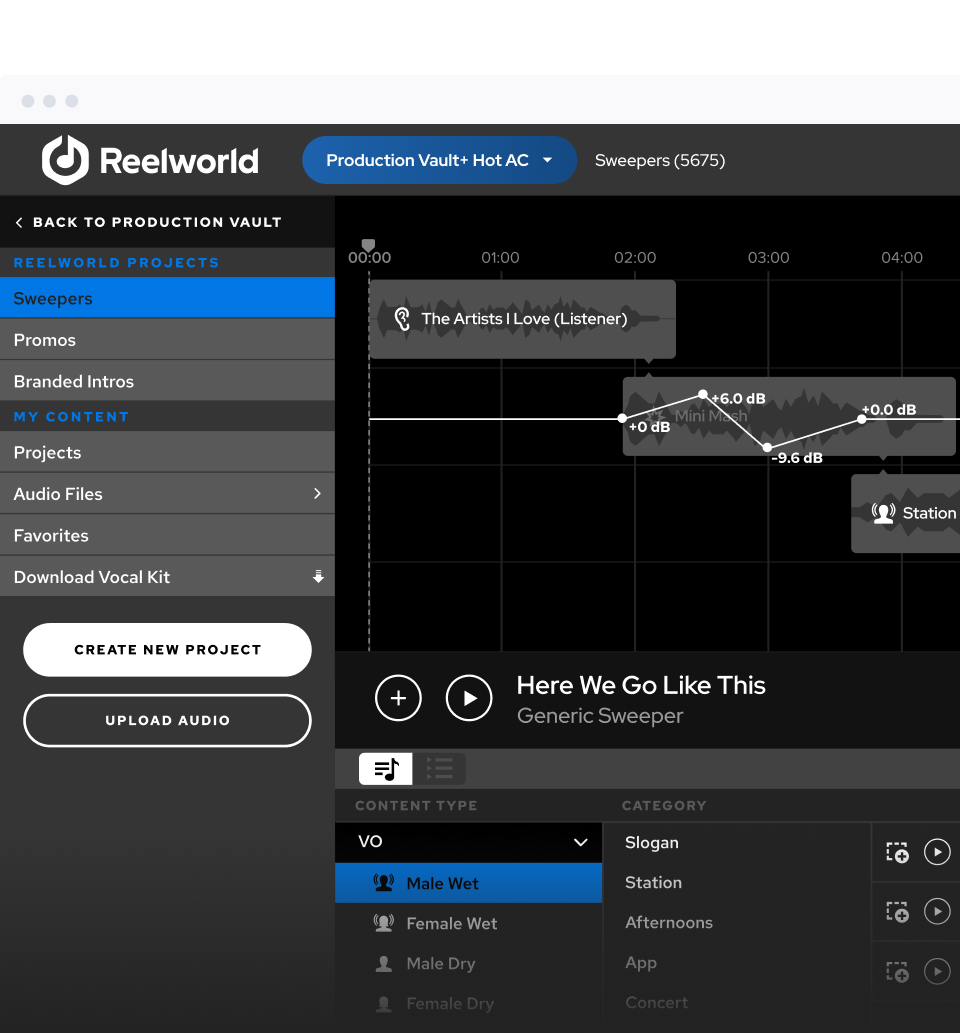Switch to the bulleted list view
The height and width of the screenshot is (1033, 960).
[x=439, y=768]
